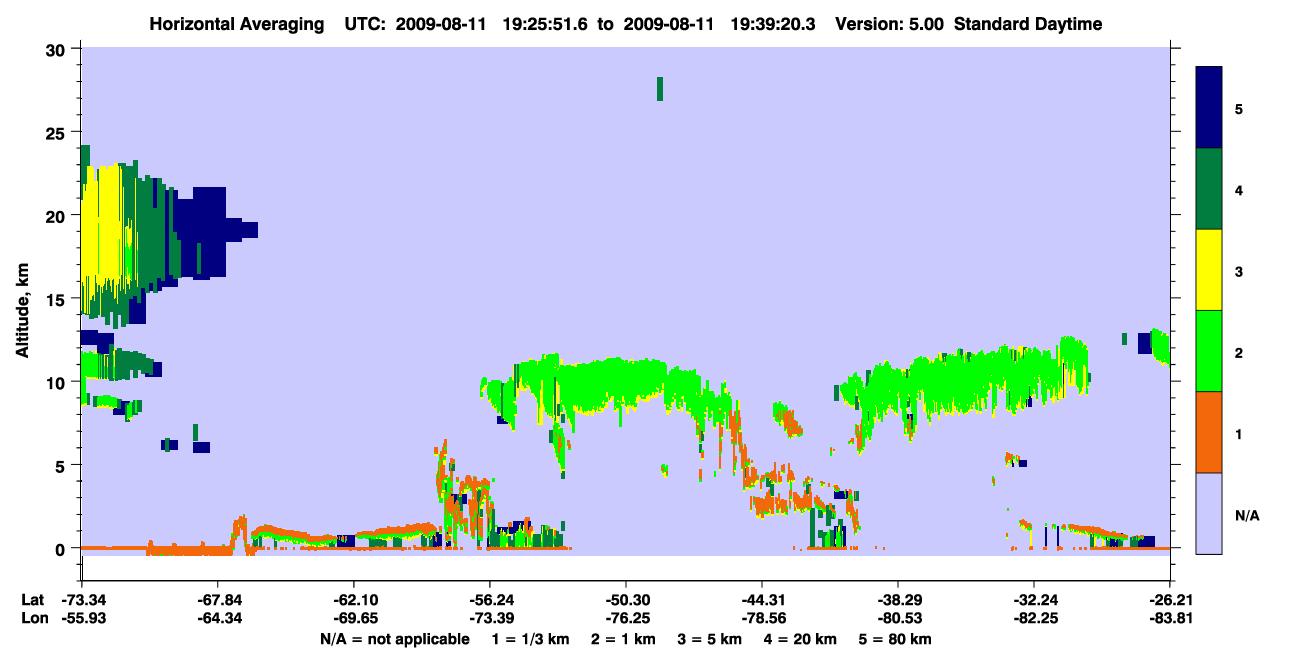Click the colorbar label 1
Viewport: 1300px width, 667px height.
pos(1239,433)
